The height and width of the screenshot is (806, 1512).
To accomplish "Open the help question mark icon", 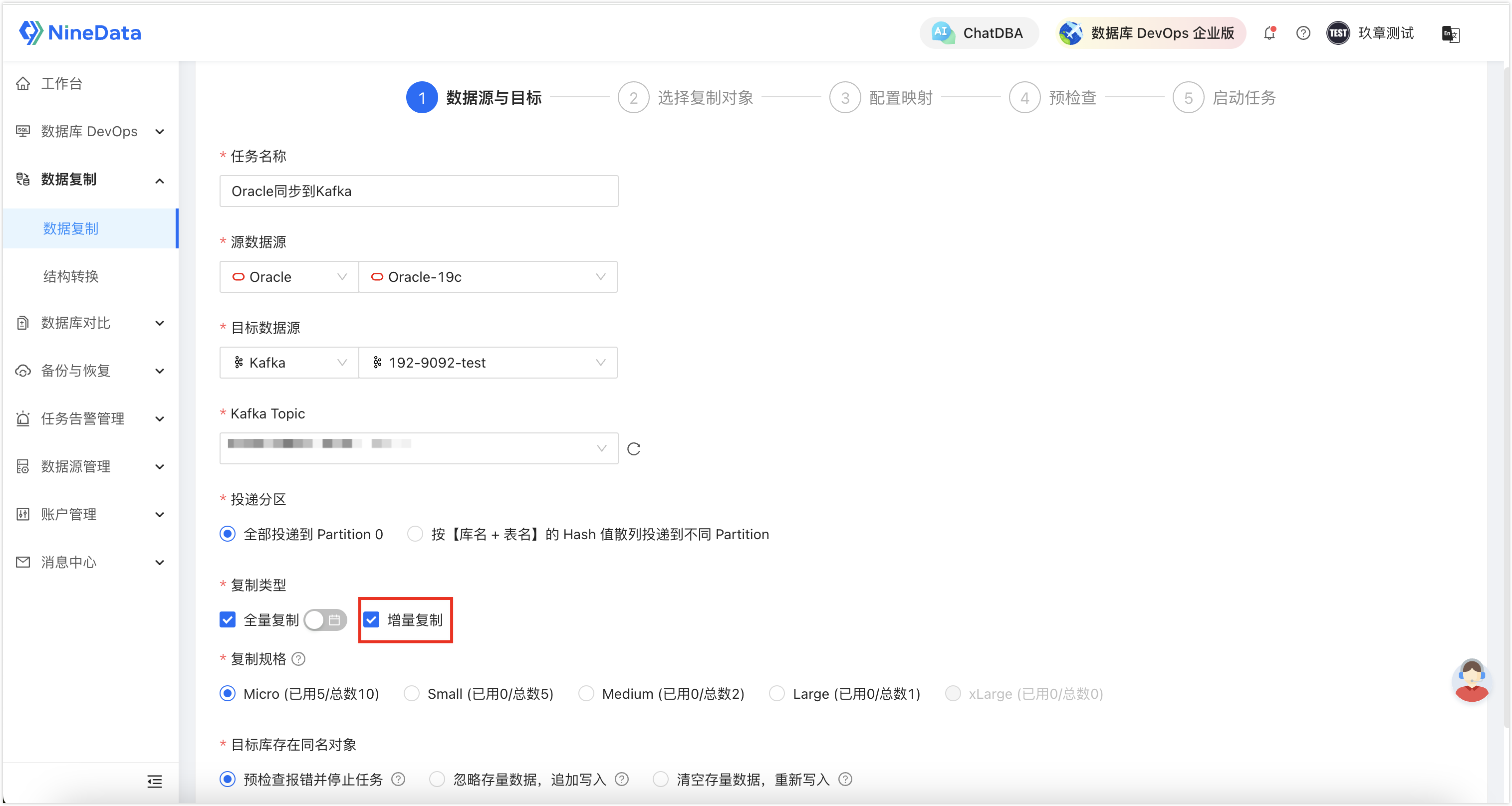I will [x=1303, y=33].
